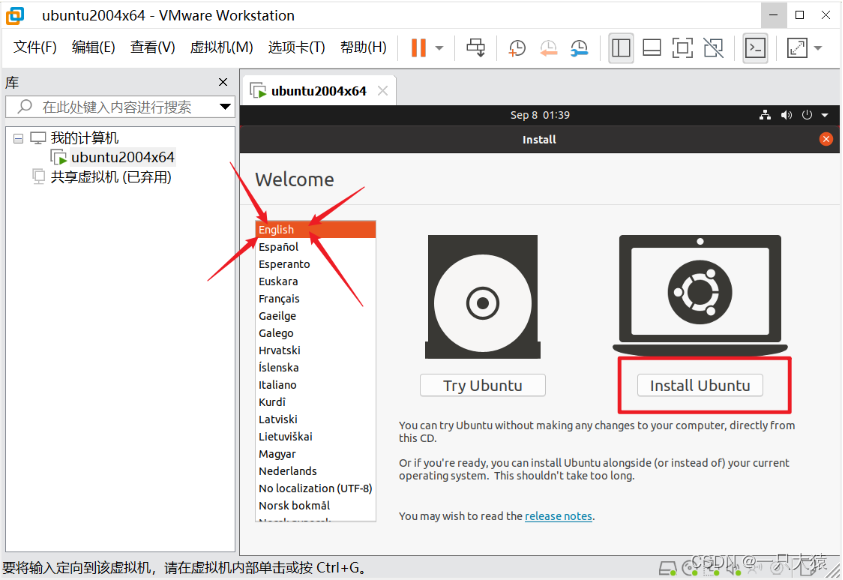
Task: Select Latviski in the language list
Action: [316, 419]
